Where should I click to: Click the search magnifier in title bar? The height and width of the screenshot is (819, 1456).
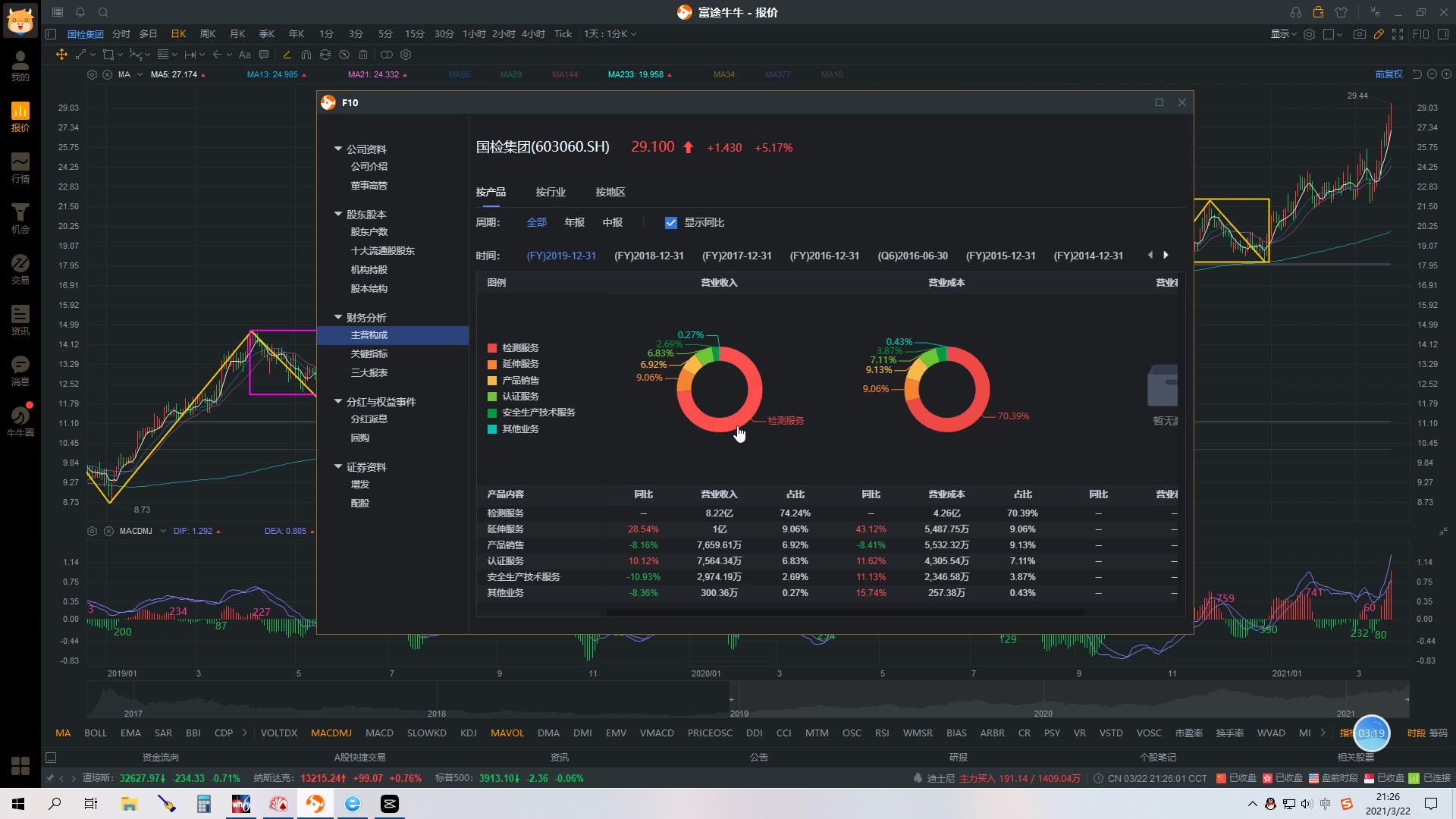coord(103,12)
